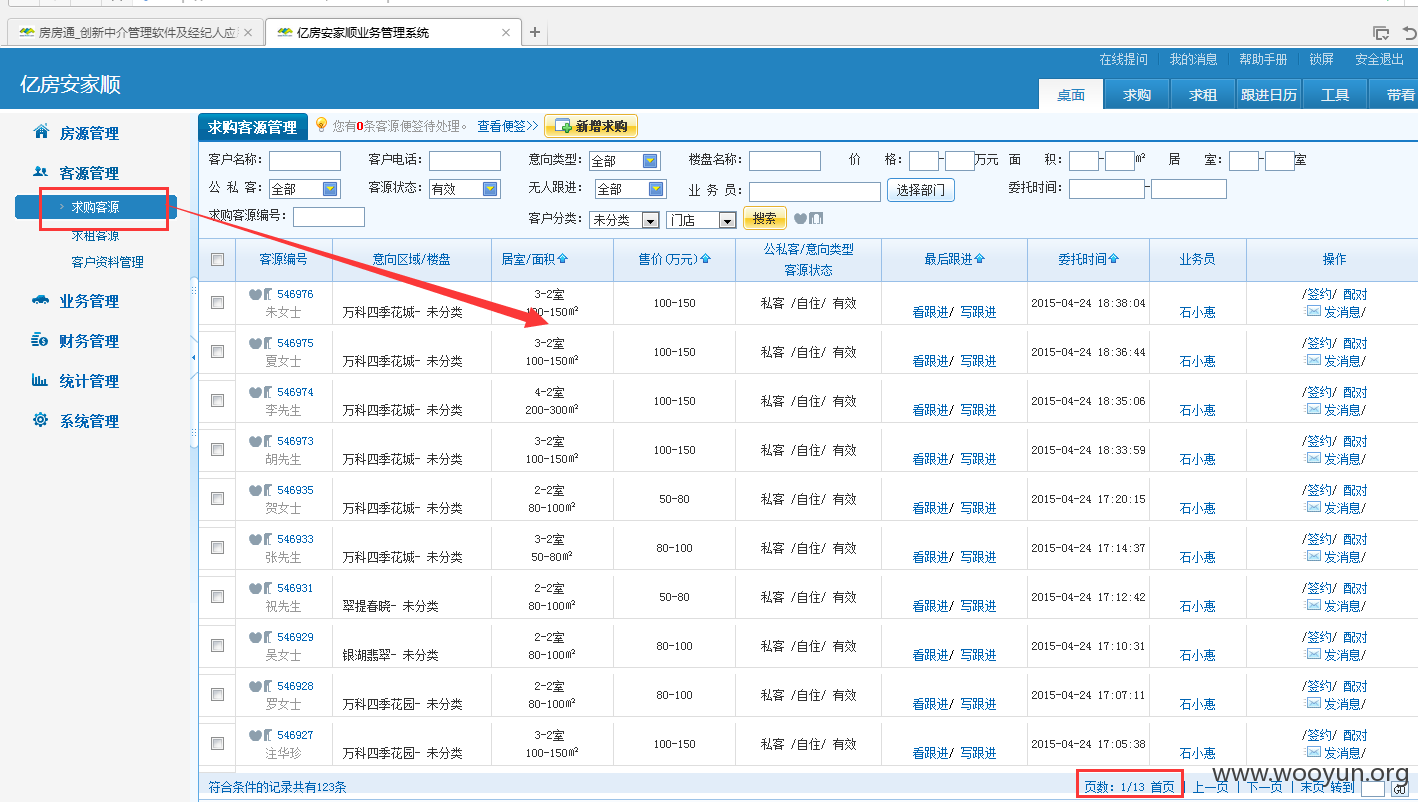Check the box for record 546935

217,498
